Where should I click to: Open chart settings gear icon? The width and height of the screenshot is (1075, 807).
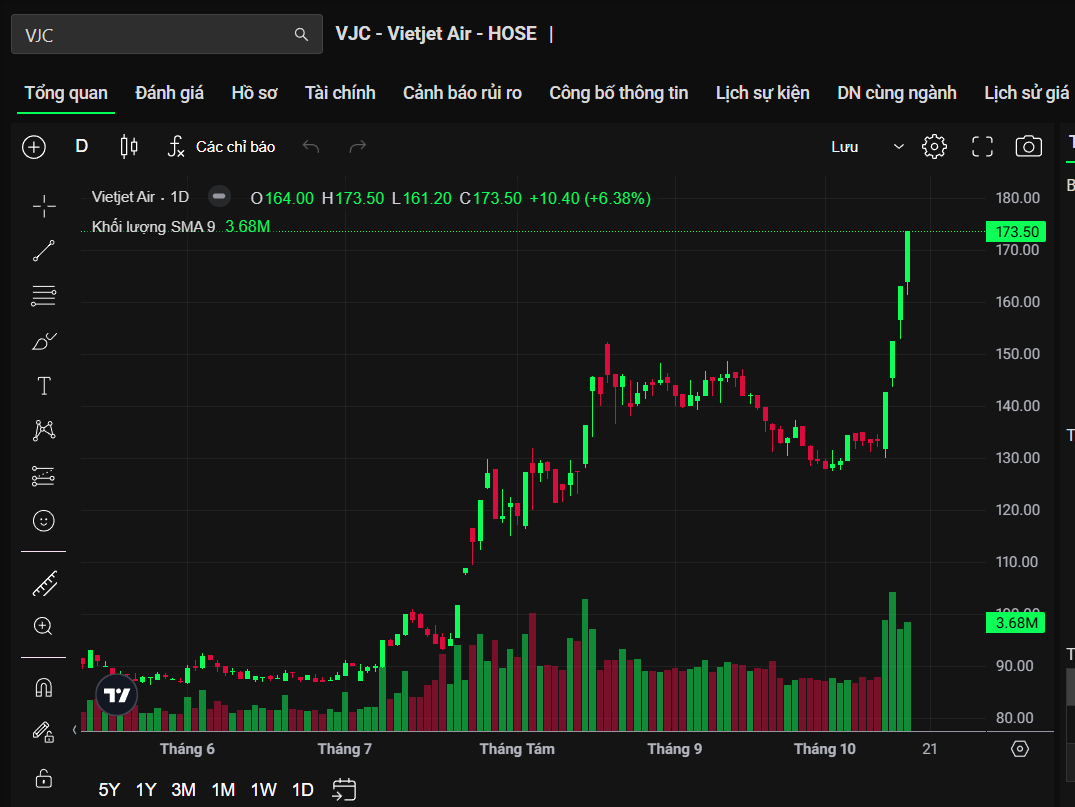click(934, 147)
